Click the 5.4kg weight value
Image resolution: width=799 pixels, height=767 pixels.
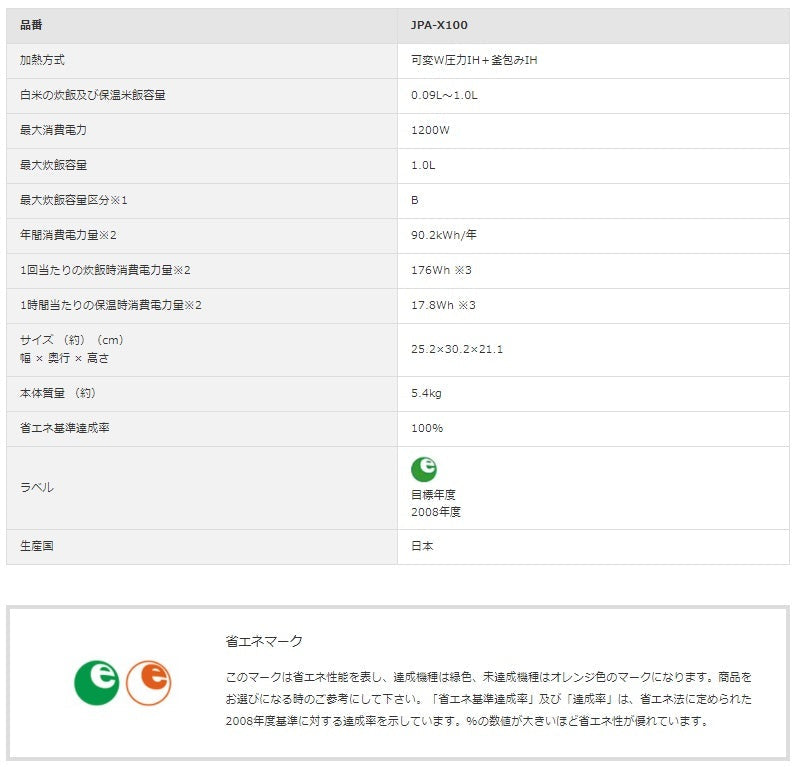[x=428, y=394]
